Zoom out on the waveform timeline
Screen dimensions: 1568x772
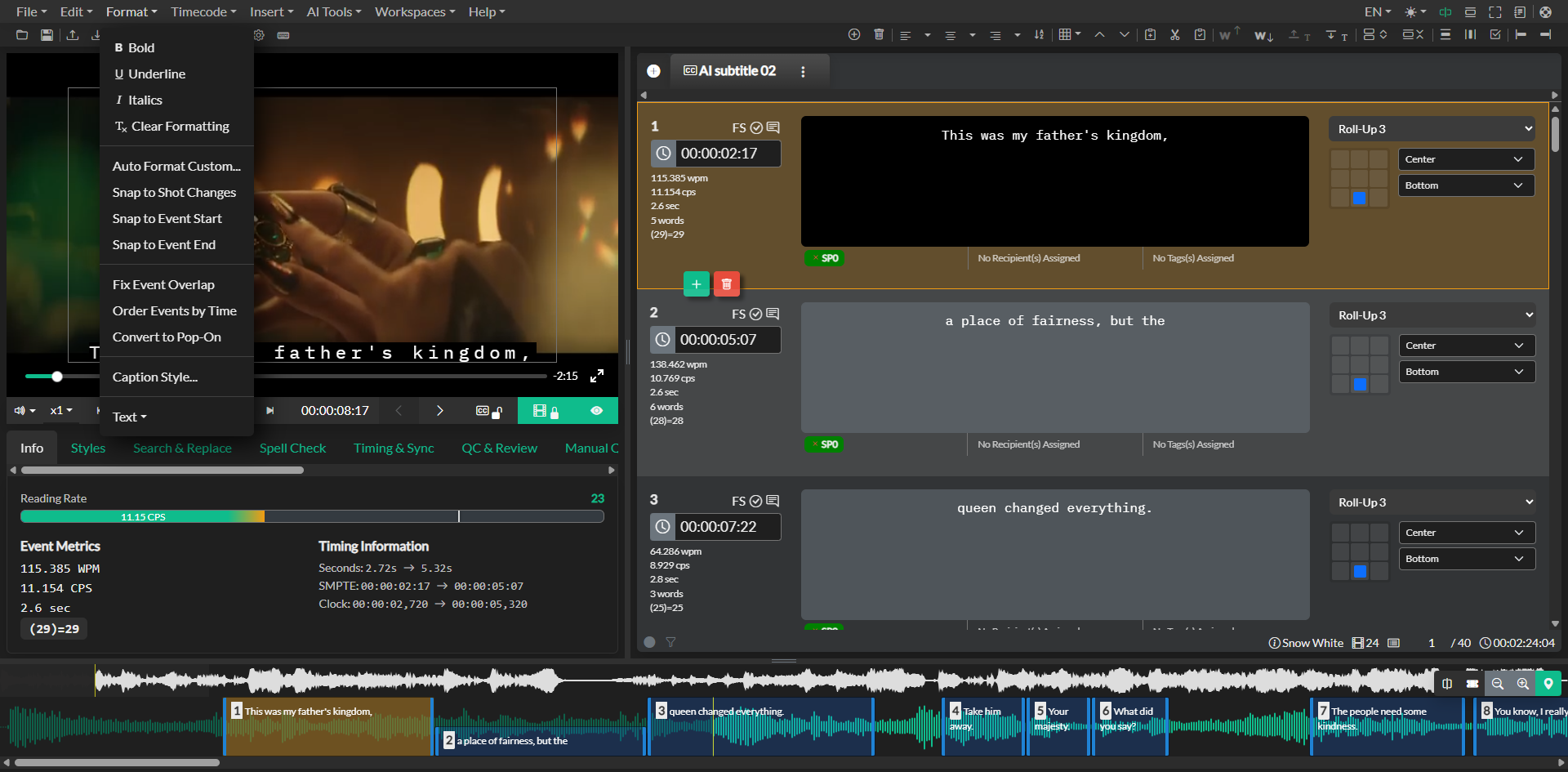[1497, 684]
